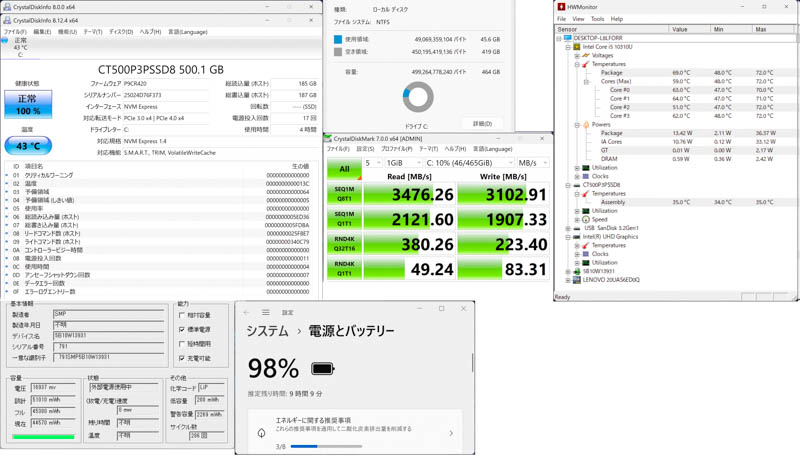The image size is (800, 459).
Task: Click the energy recommendations leaf icon
Action: pyautogui.click(x=261, y=433)
